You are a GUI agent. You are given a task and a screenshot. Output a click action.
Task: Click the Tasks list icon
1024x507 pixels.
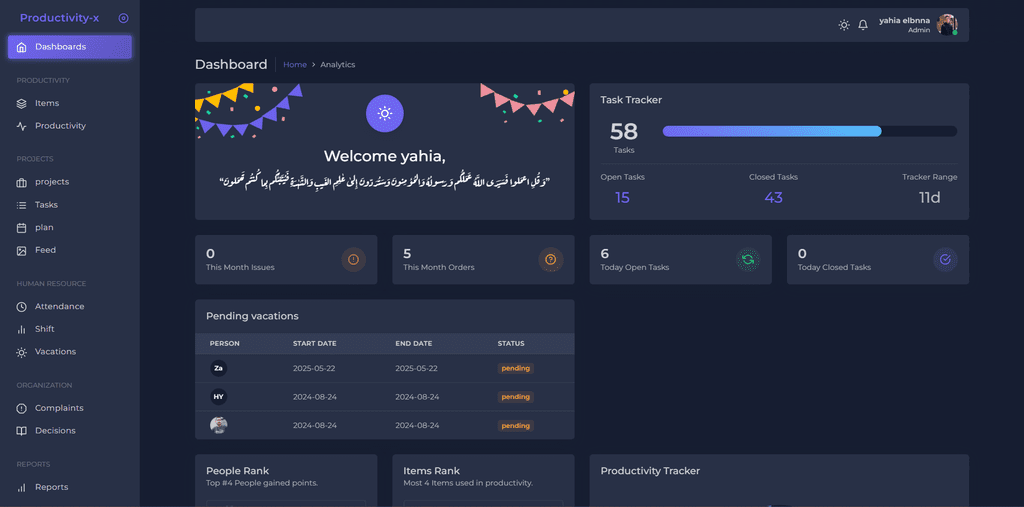click(x=22, y=205)
